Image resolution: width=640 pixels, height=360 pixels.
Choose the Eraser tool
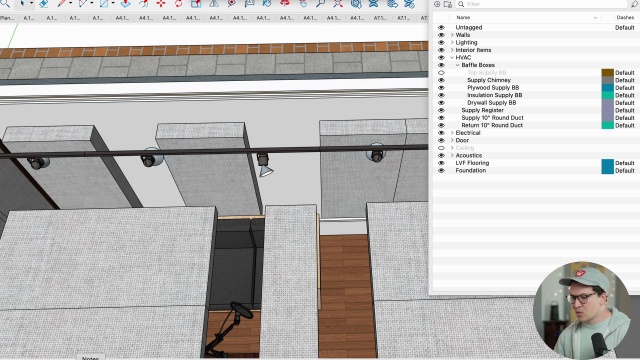click(43, 4)
